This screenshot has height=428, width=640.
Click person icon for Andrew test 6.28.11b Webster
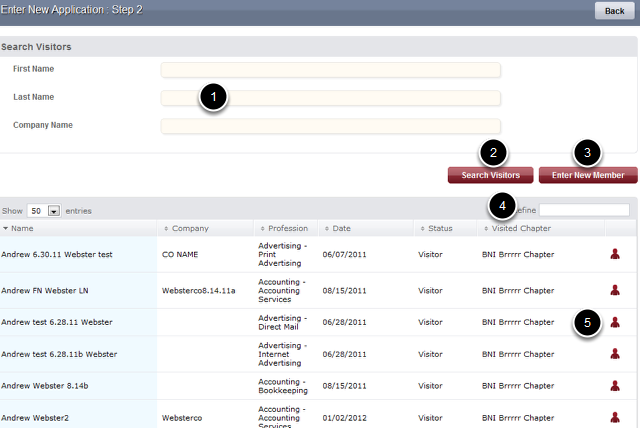[615, 354]
